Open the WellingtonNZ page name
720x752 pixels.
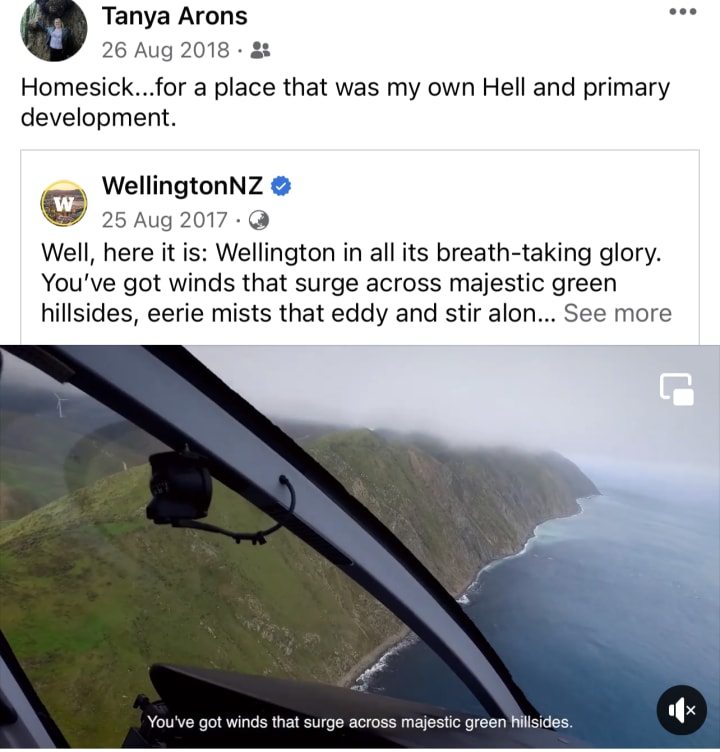(x=182, y=186)
